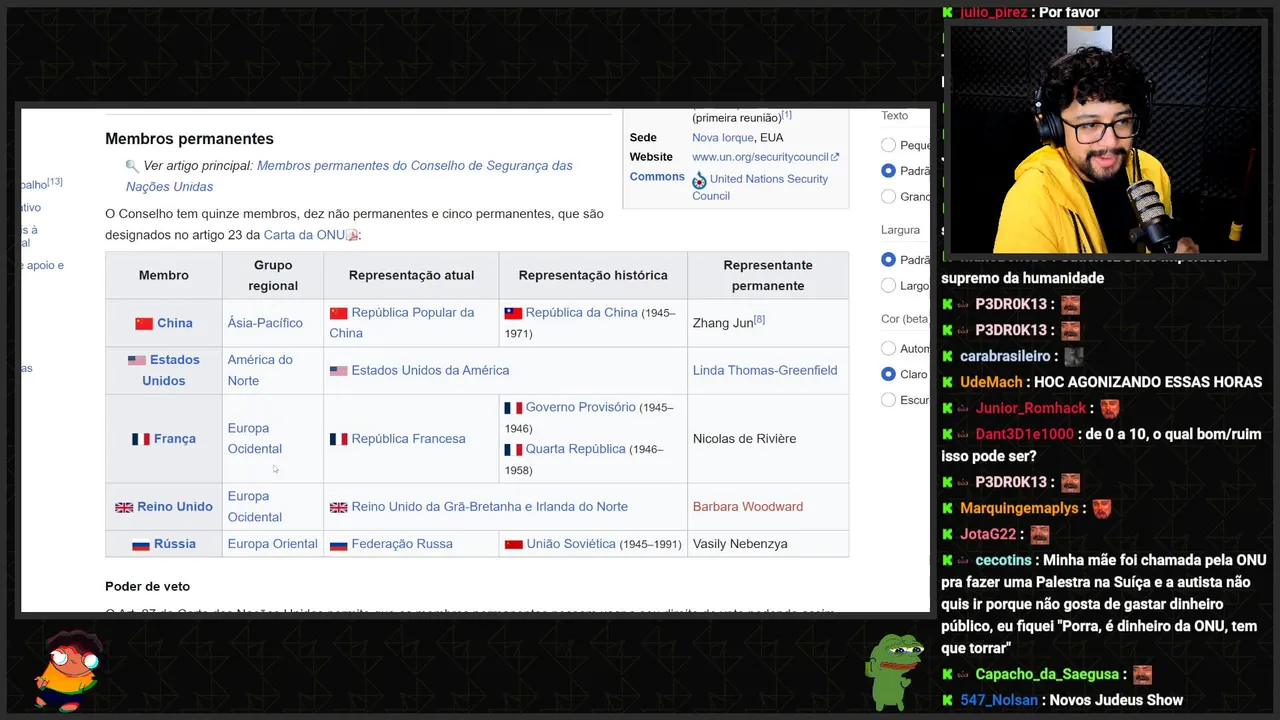Open the Europa Oriental link
The image size is (1280, 720).
(272, 544)
